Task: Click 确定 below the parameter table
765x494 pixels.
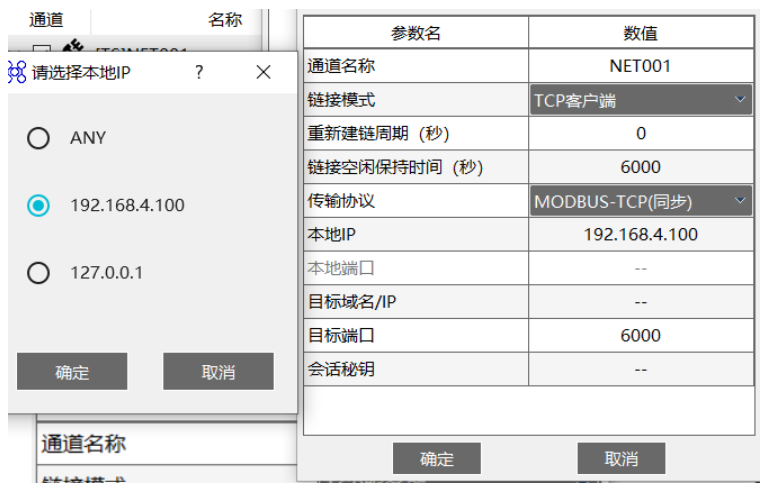Action: click(437, 458)
